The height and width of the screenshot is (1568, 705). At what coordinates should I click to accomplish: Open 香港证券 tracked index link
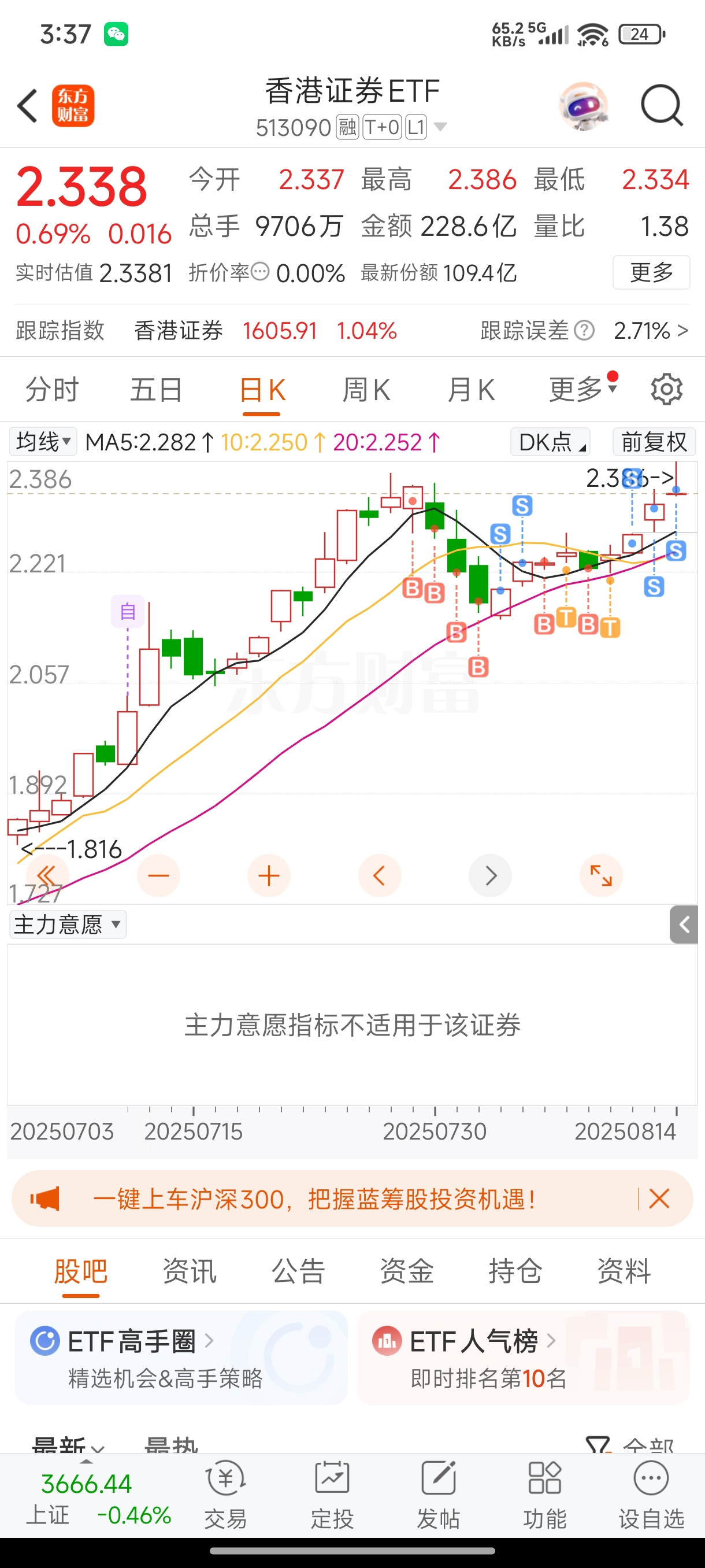pyautogui.click(x=178, y=331)
